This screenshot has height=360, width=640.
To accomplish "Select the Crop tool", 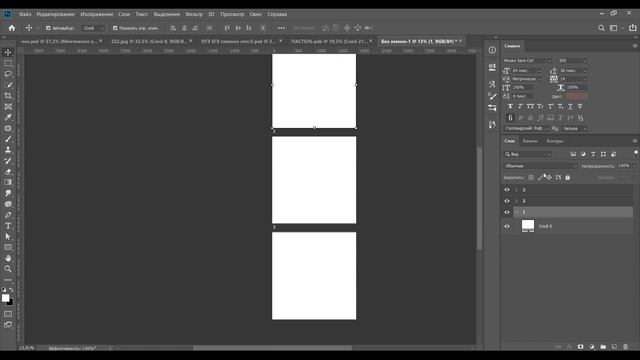I will (x=8, y=96).
